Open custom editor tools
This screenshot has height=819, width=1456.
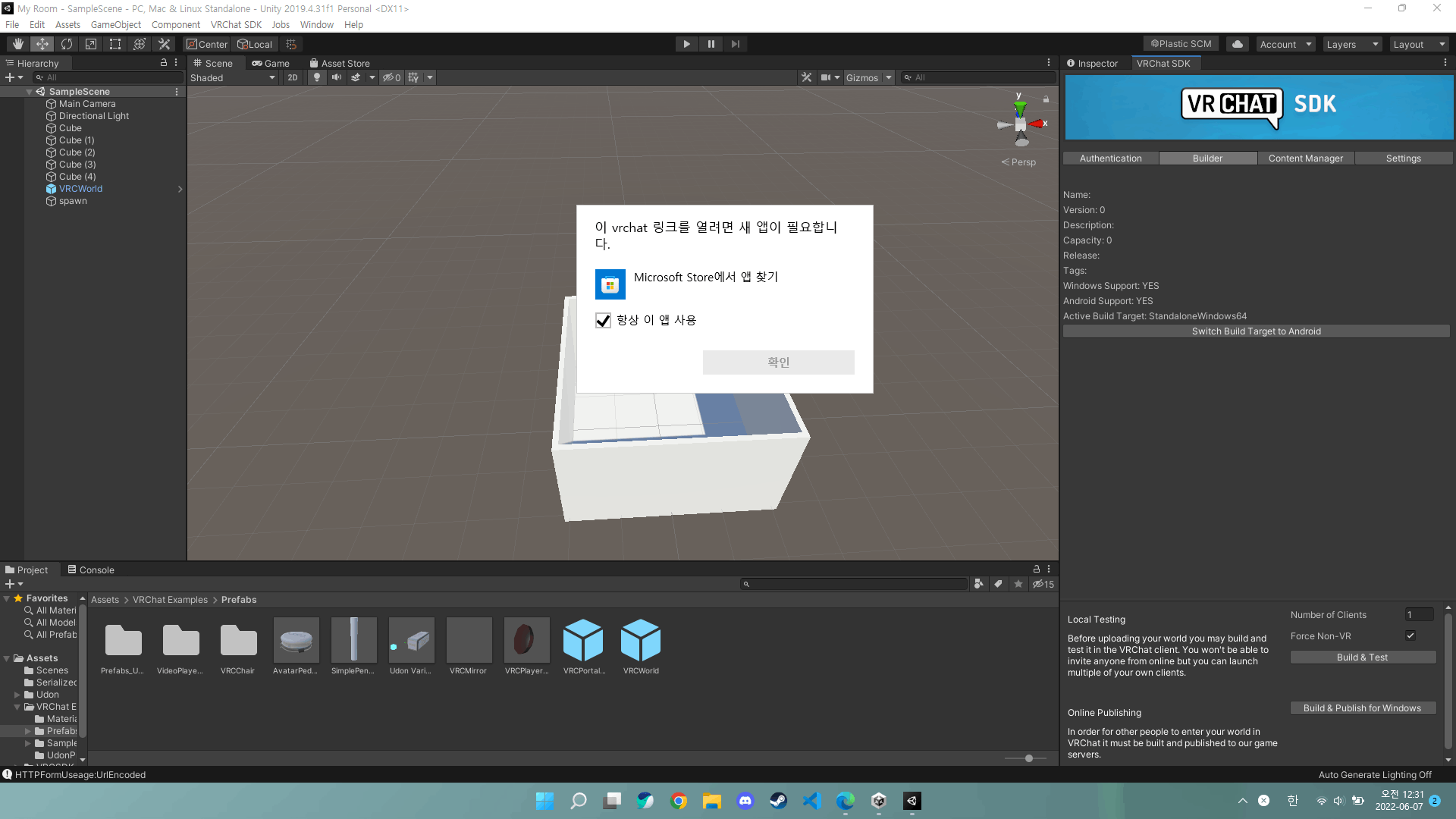point(164,44)
